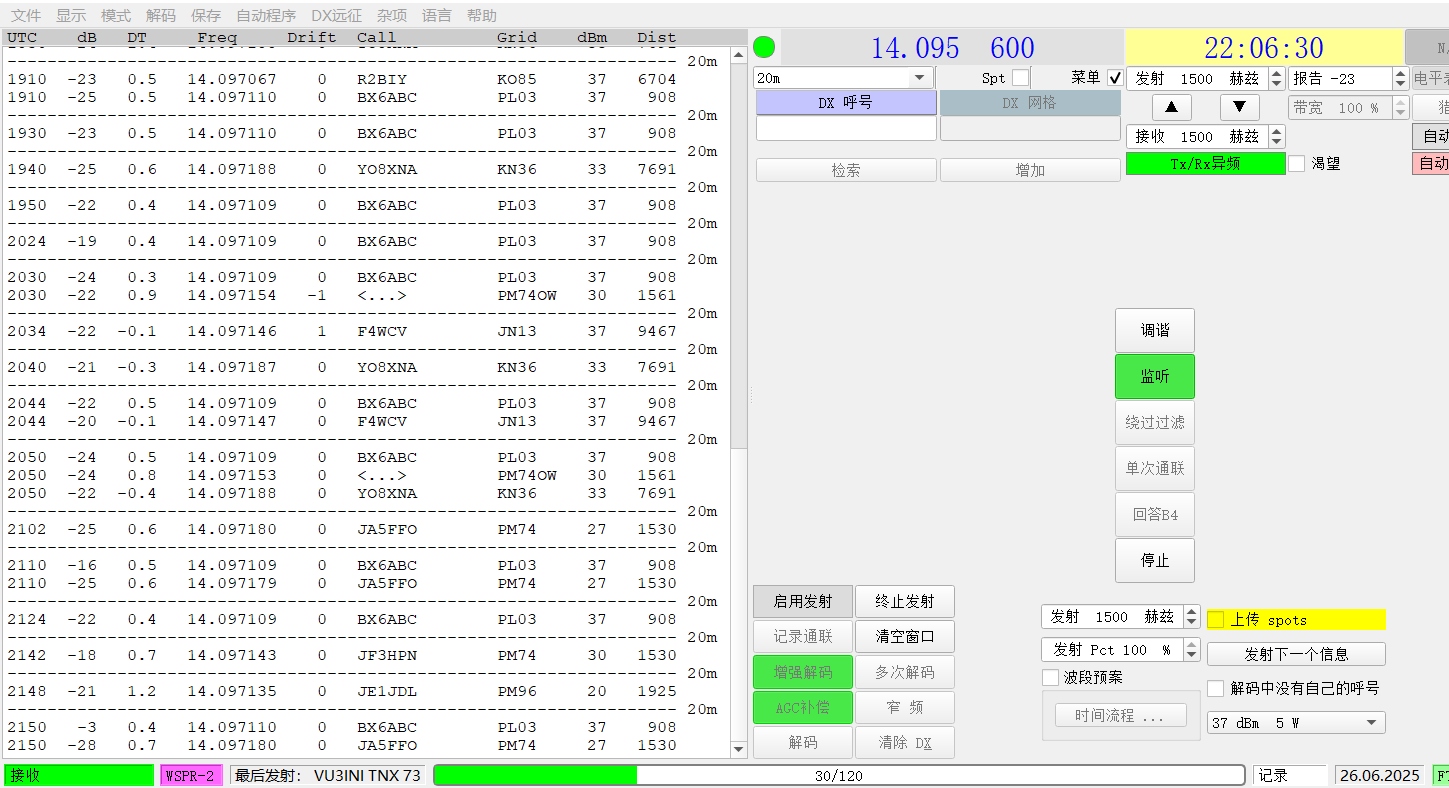The image size is (1449, 788).
Task: Toggle 解码中没有自己的呼号 checkbox
Action: [x=1216, y=688]
